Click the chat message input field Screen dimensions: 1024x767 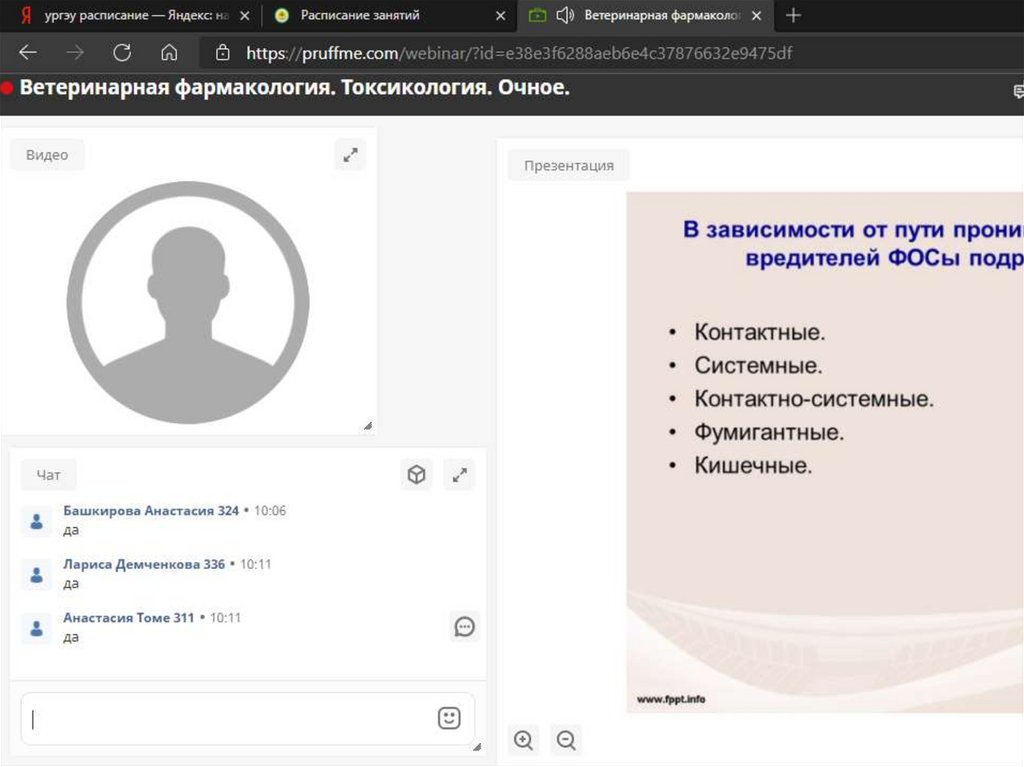[x=230, y=718]
